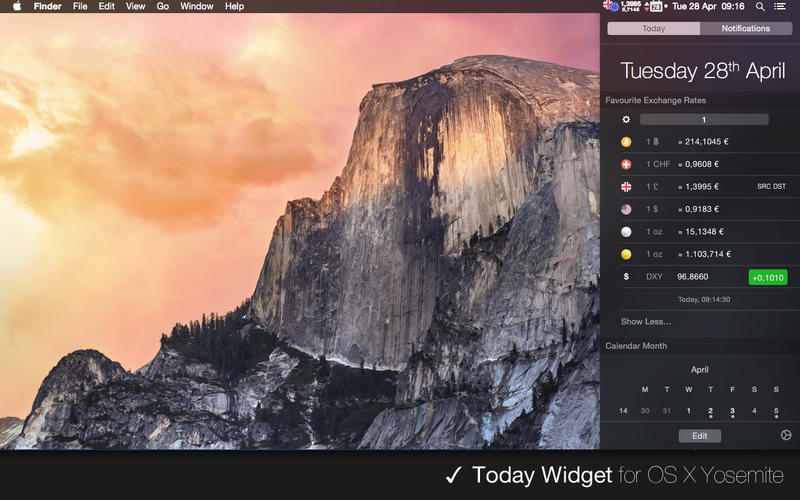The height and width of the screenshot is (500, 800).
Task: Toggle SRC DST on the pound row
Action: (771, 187)
